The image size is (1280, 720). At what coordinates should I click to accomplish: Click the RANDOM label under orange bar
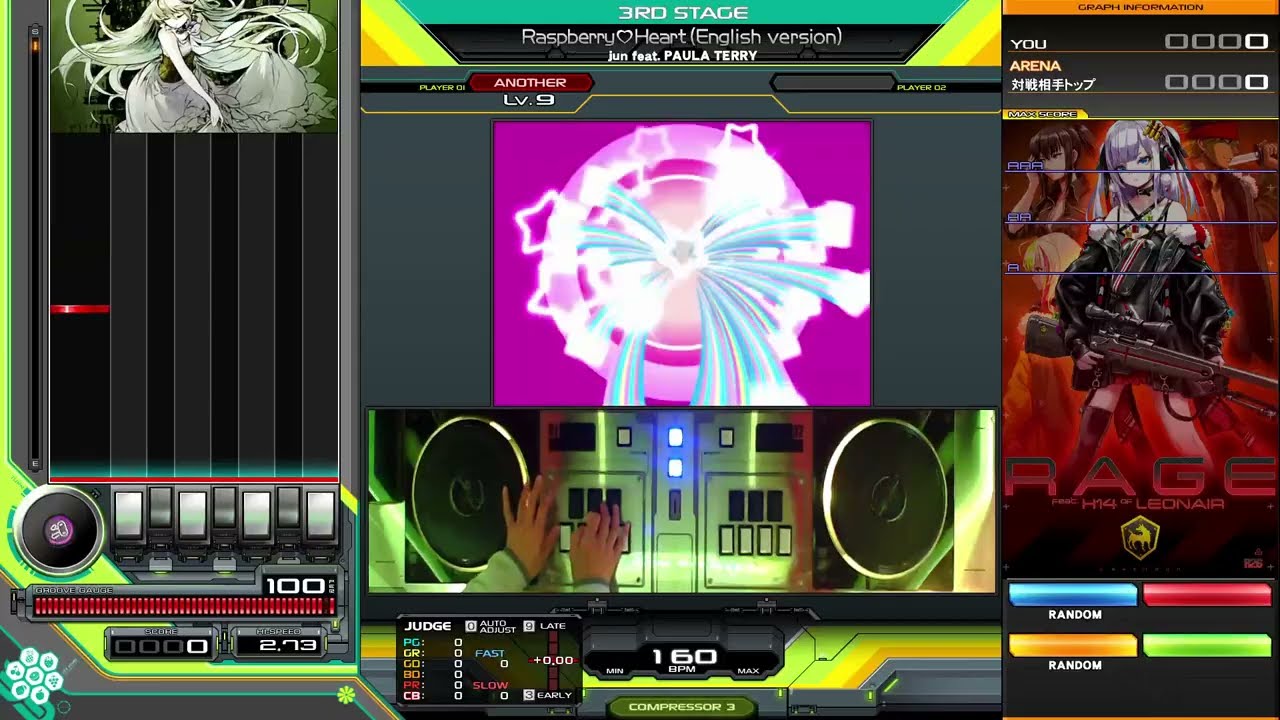click(1075, 665)
